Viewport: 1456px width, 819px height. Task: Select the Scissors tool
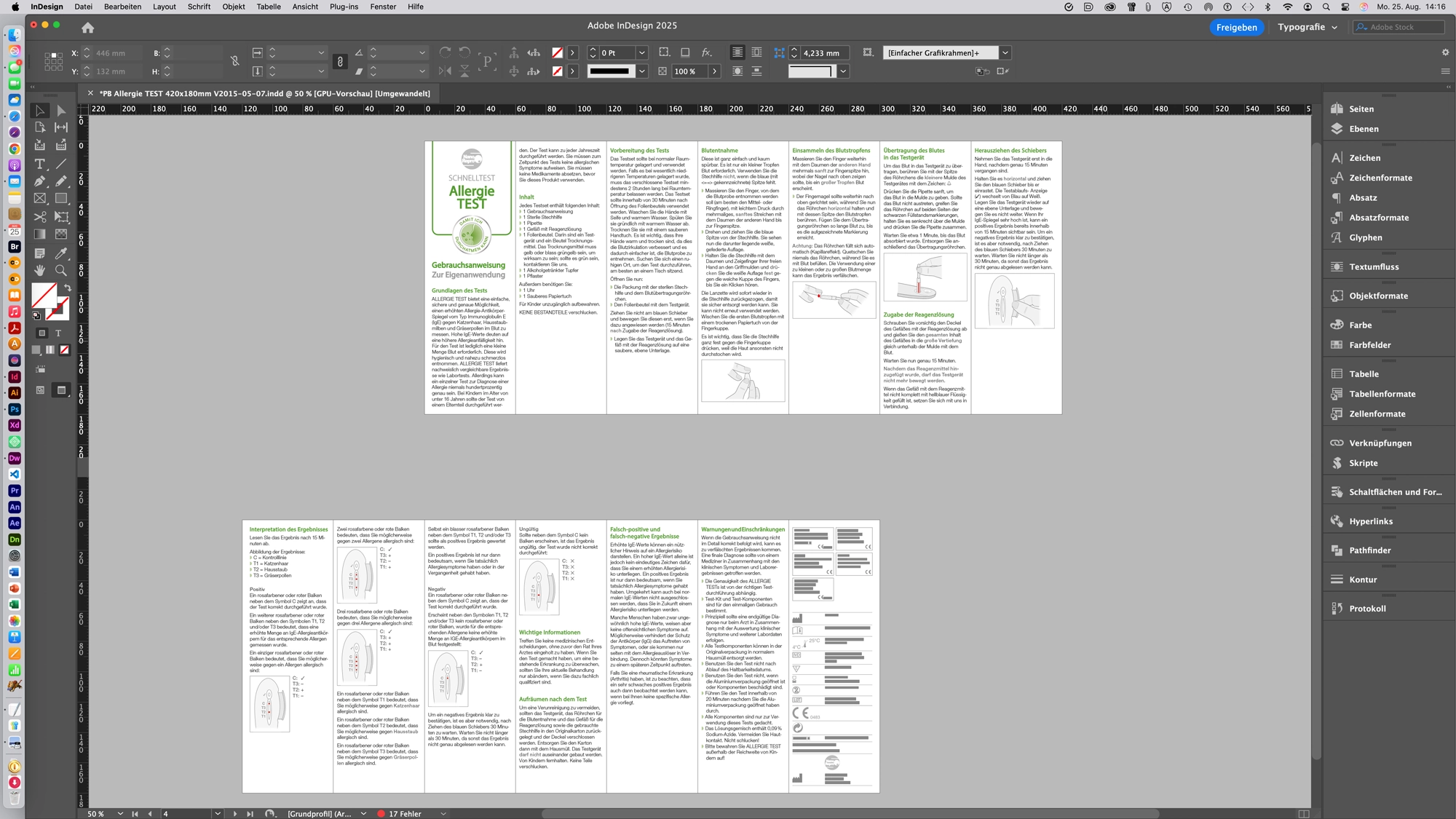click(x=40, y=216)
